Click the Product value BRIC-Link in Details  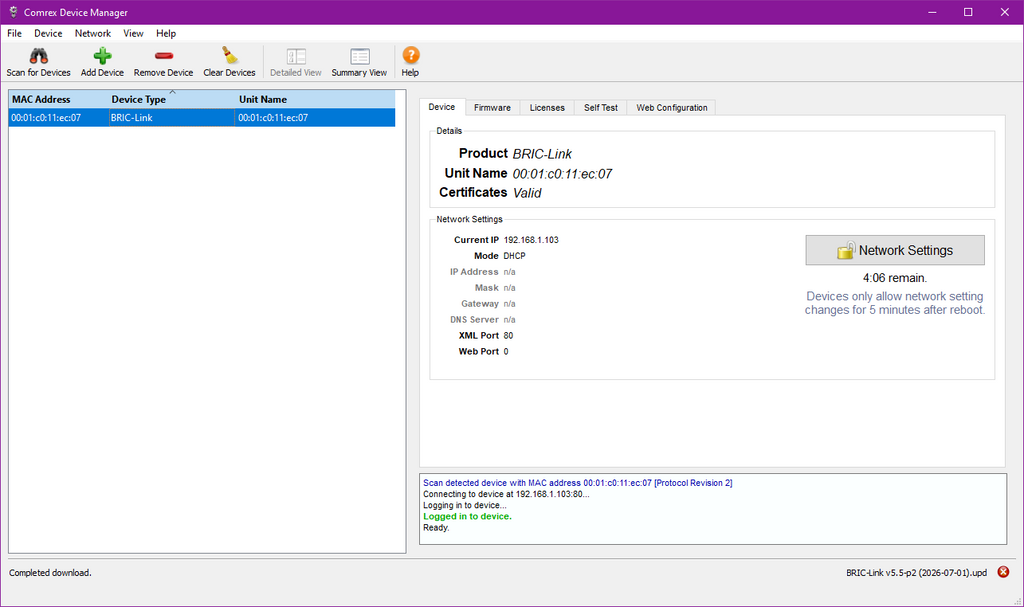(x=542, y=154)
